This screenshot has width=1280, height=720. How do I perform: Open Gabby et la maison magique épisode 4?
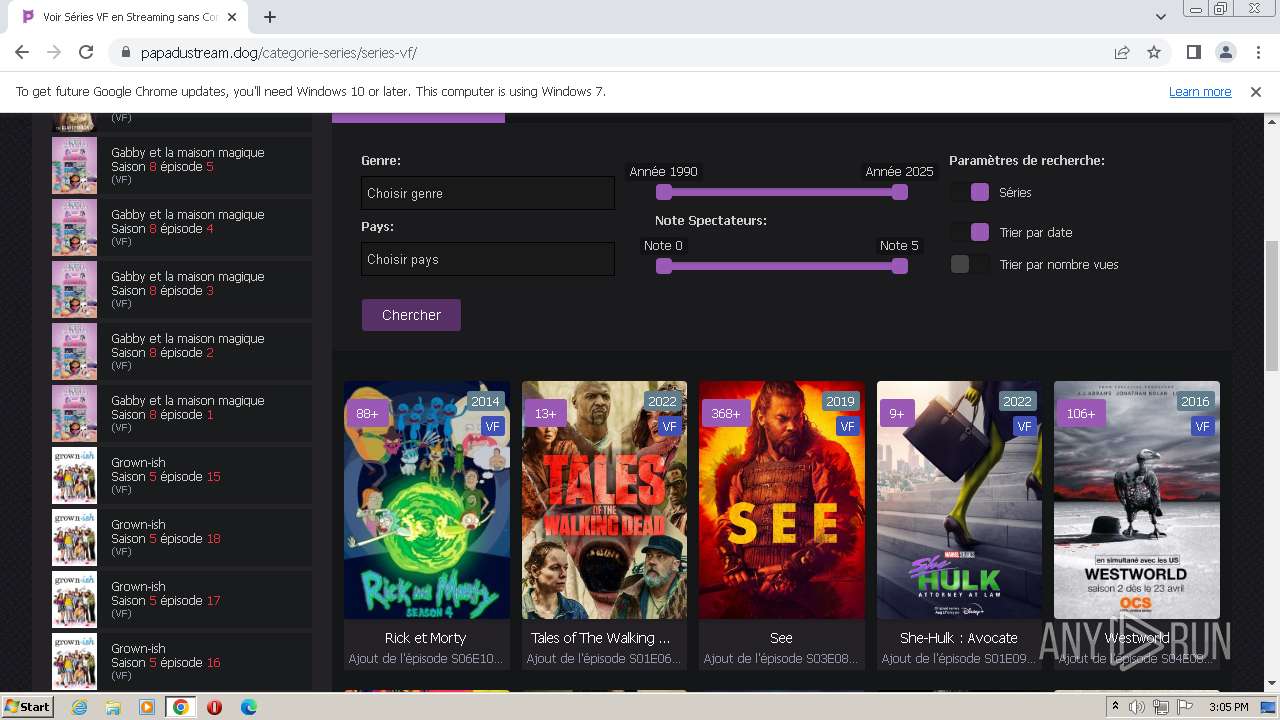coord(182,227)
